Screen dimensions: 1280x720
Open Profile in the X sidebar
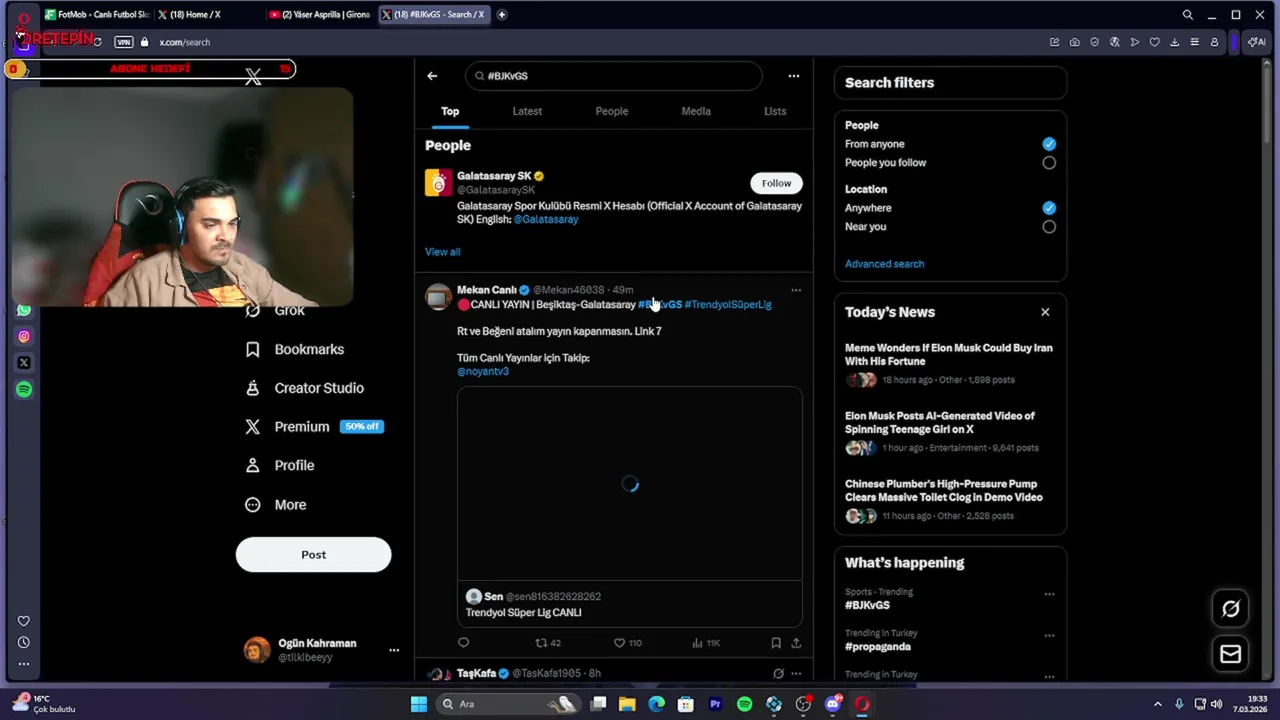(x=280, y=465)
